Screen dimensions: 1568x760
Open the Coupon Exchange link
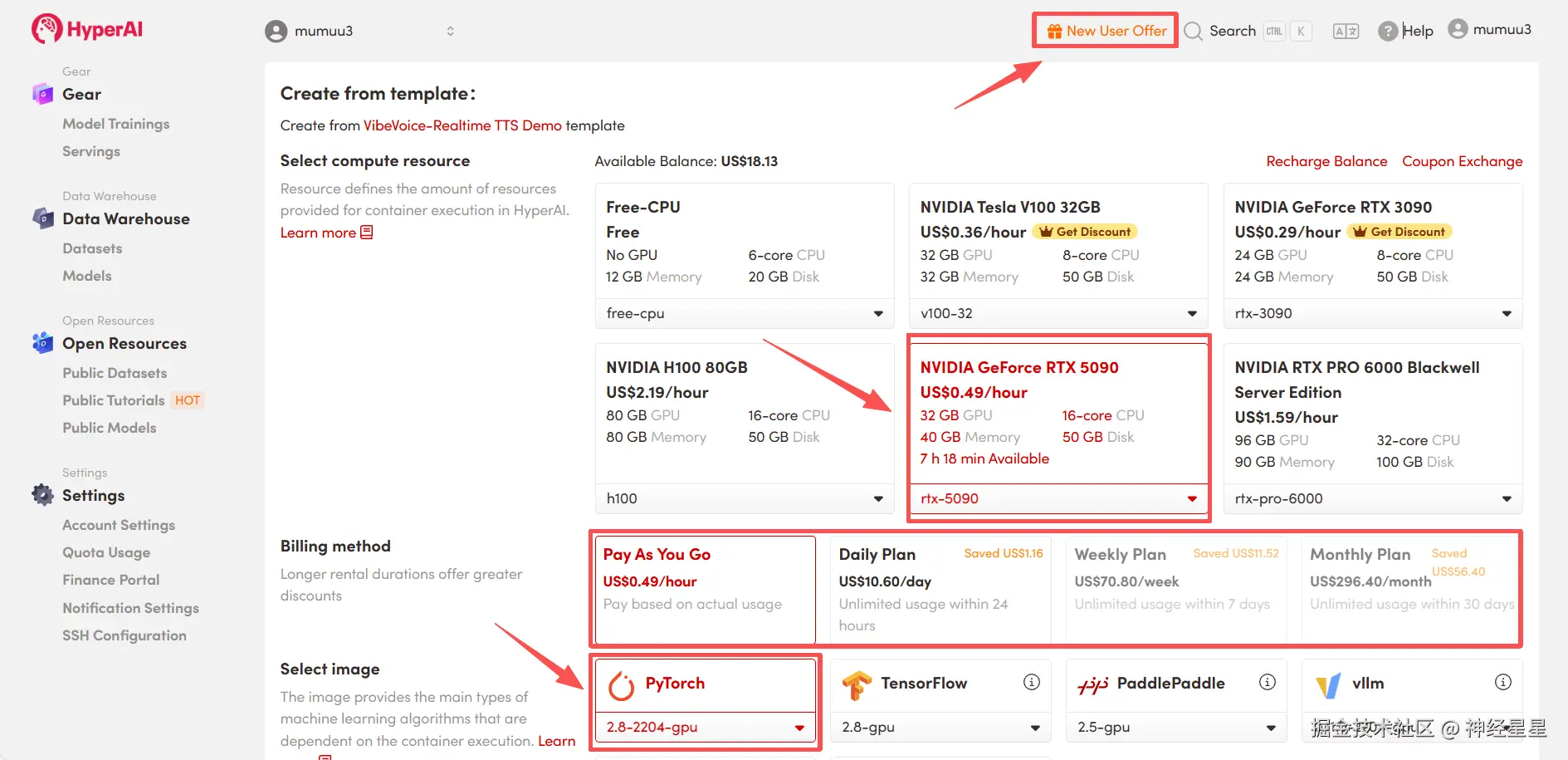(1462, 161)
